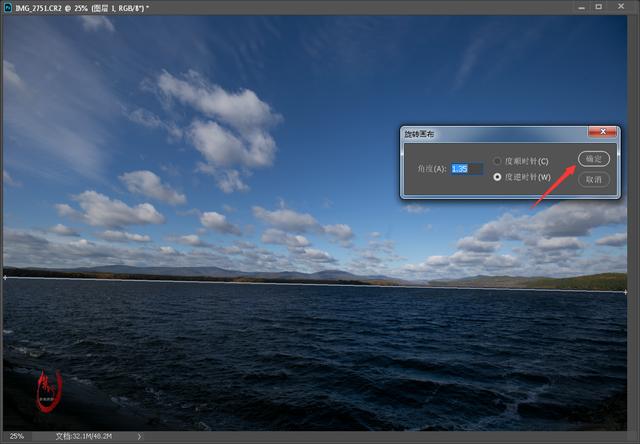Click 取消 to cancel the rotation
This screenshot has width=640, height=444.
(593, 179)
